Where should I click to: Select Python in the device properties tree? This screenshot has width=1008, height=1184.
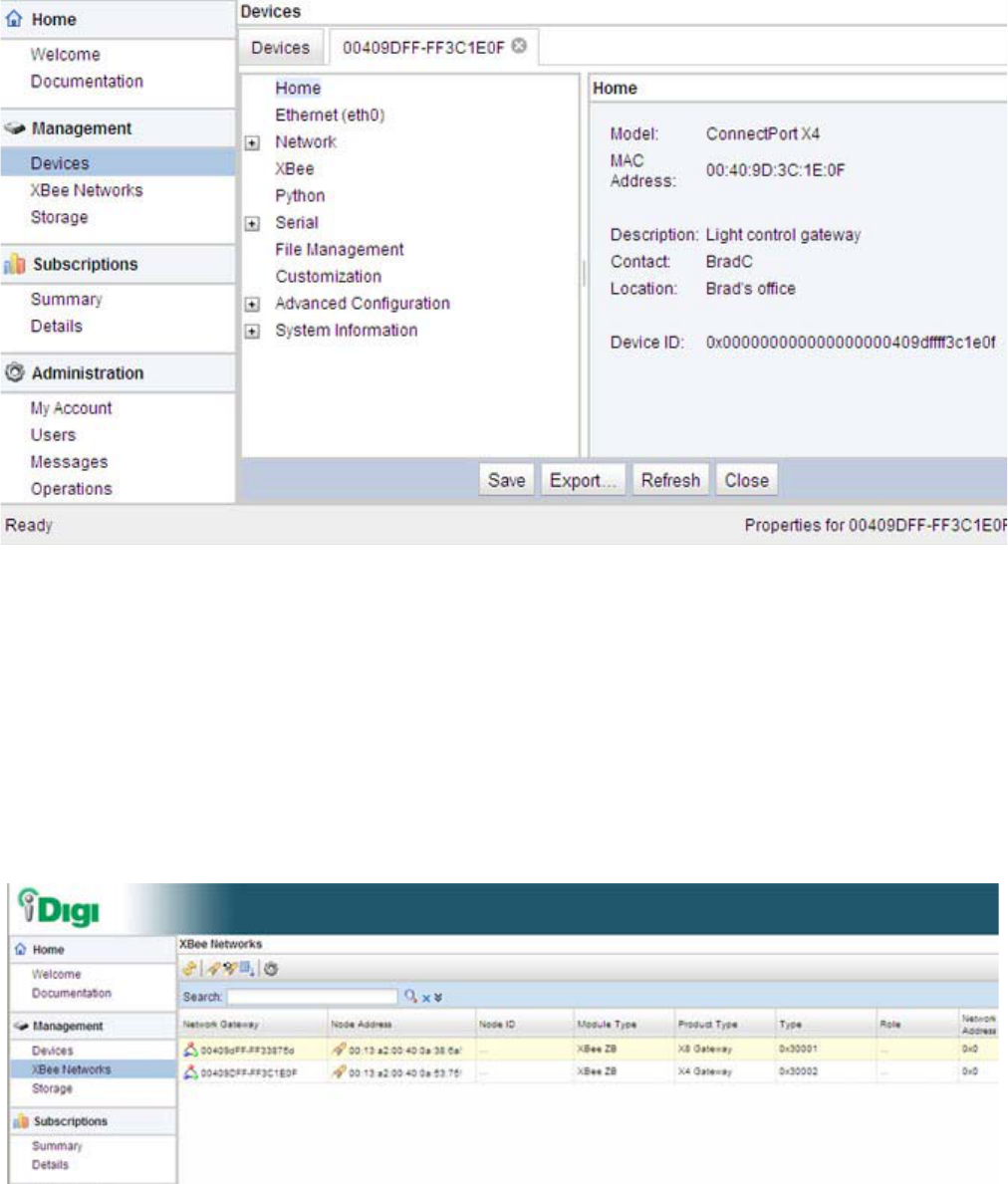coord(300,195)
